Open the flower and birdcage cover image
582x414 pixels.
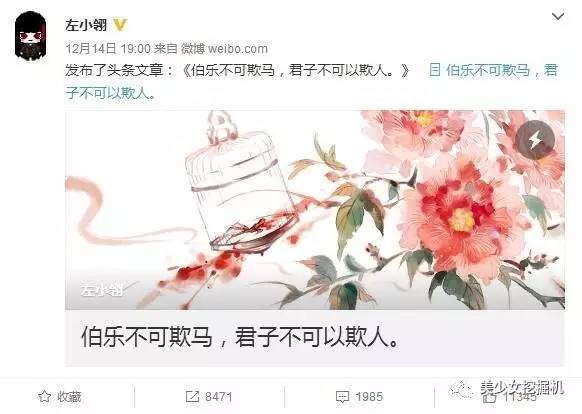315,210
